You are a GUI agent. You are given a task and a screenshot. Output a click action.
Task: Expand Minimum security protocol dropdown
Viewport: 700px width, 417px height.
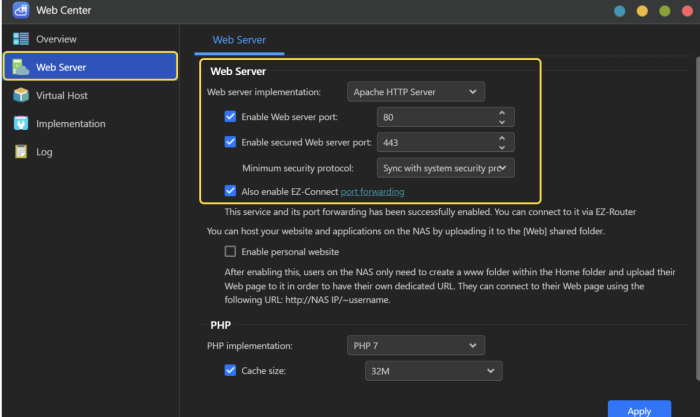pos(446,167)
